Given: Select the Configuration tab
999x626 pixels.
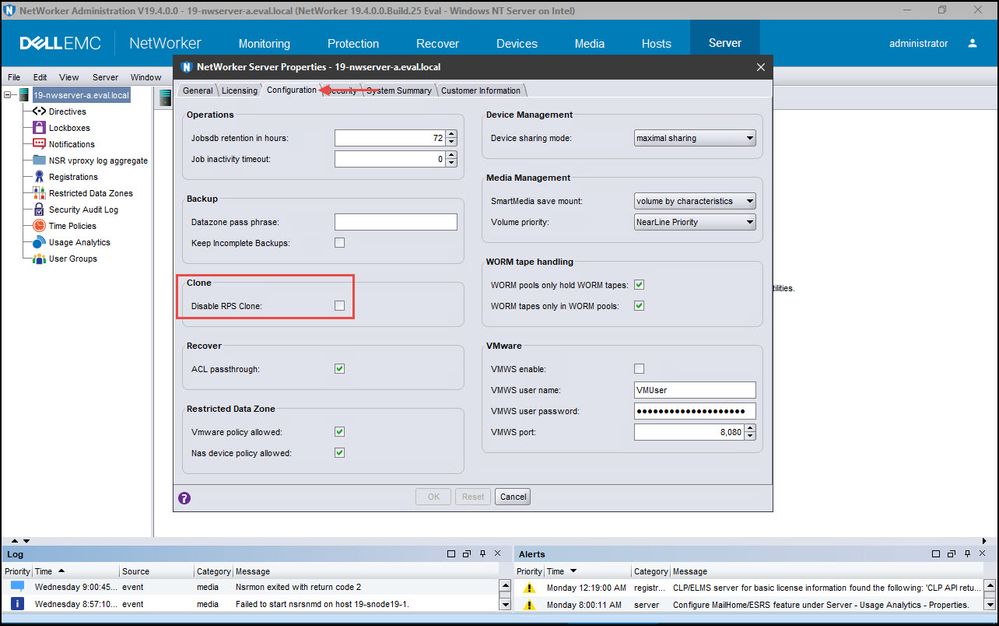Looking at the screenshot, I should pyautogui.click(x=291, y=90).
